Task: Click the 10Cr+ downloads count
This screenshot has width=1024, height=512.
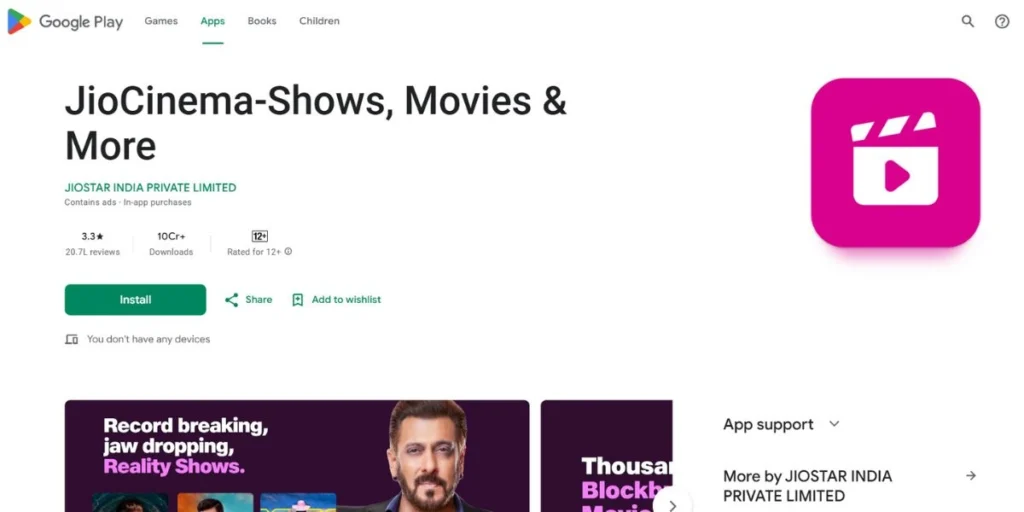Action: 171,236
